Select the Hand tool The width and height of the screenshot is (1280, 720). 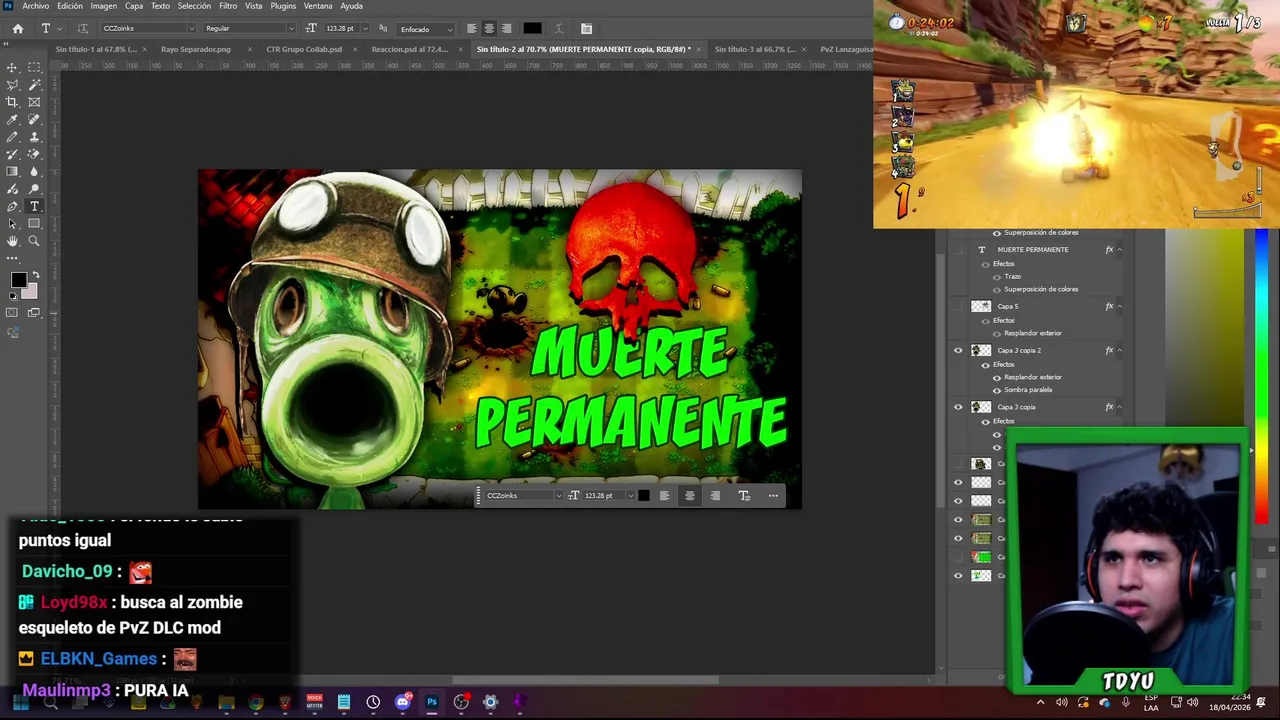point(12,241)
